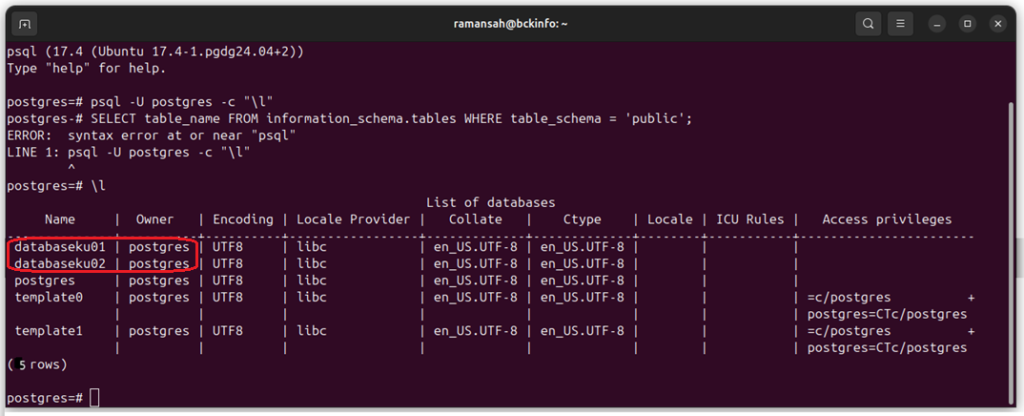This screenshot has width=1024, height=416.
Task: Click the ERROR syntax error line
Action: click(152, 135)
